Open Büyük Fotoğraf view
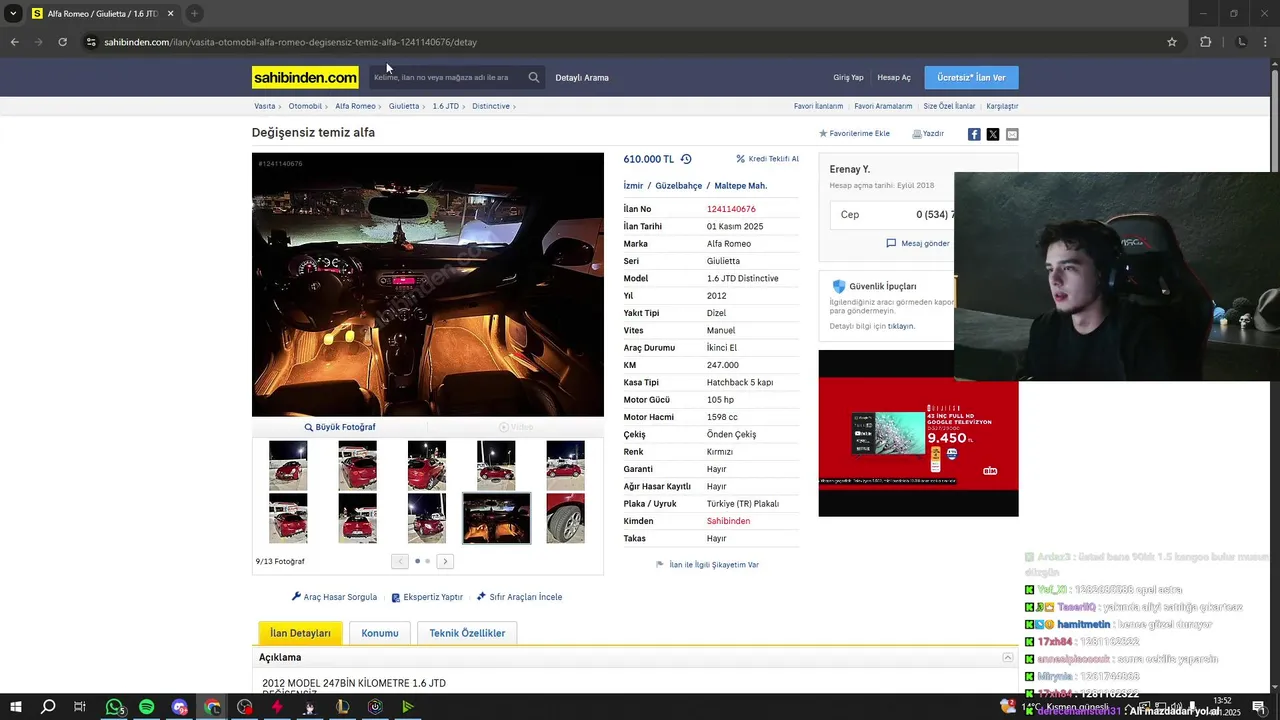1280x720 pixels. click(x=340, y=427)
